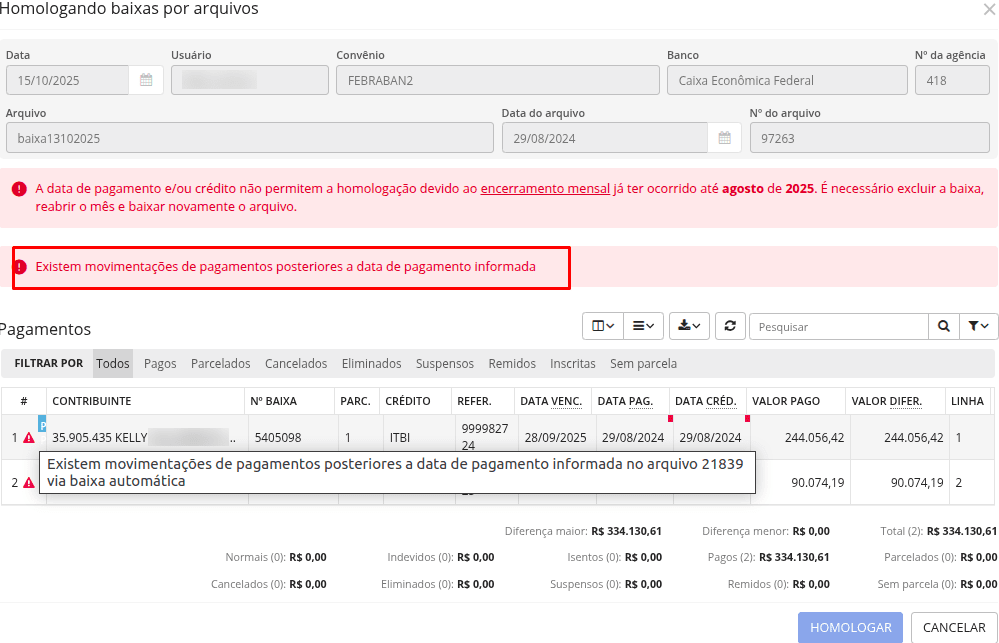Click the red alert icon on row 1
This screenshot has height=643, width=999.
click(26, 436)
